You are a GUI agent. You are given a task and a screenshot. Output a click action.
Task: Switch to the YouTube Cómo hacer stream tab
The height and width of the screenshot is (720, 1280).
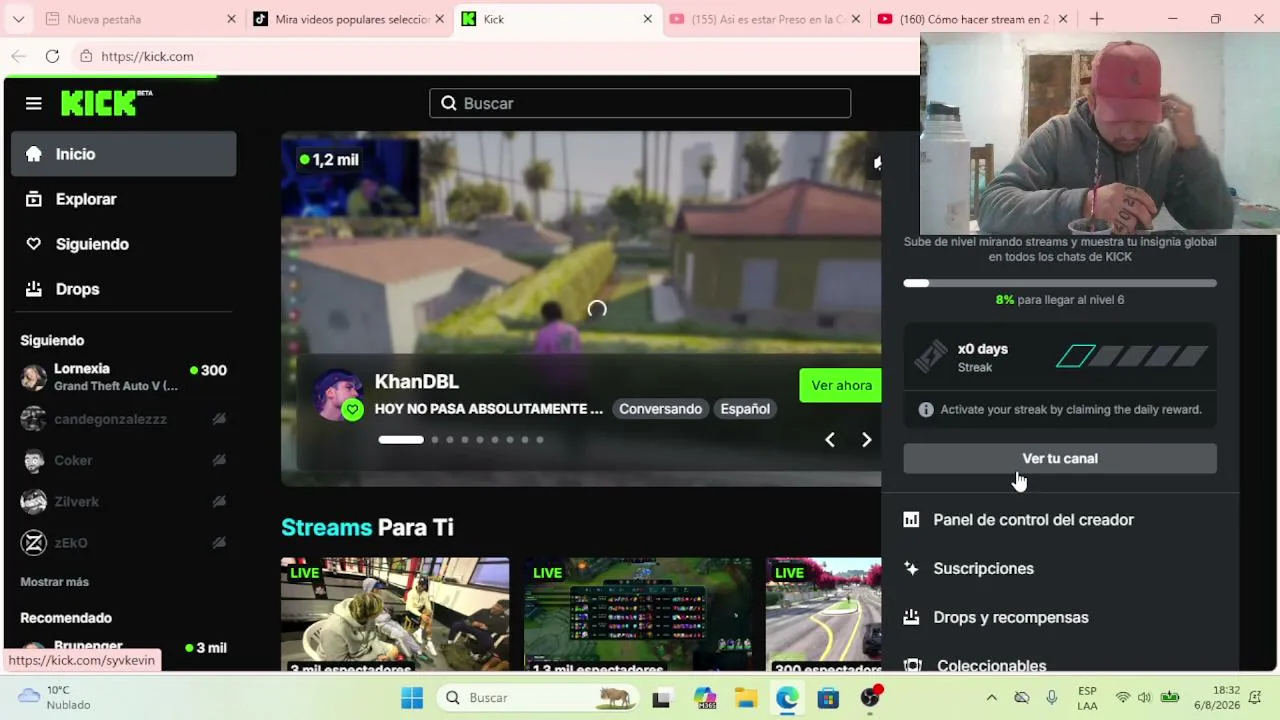[972, 19]
